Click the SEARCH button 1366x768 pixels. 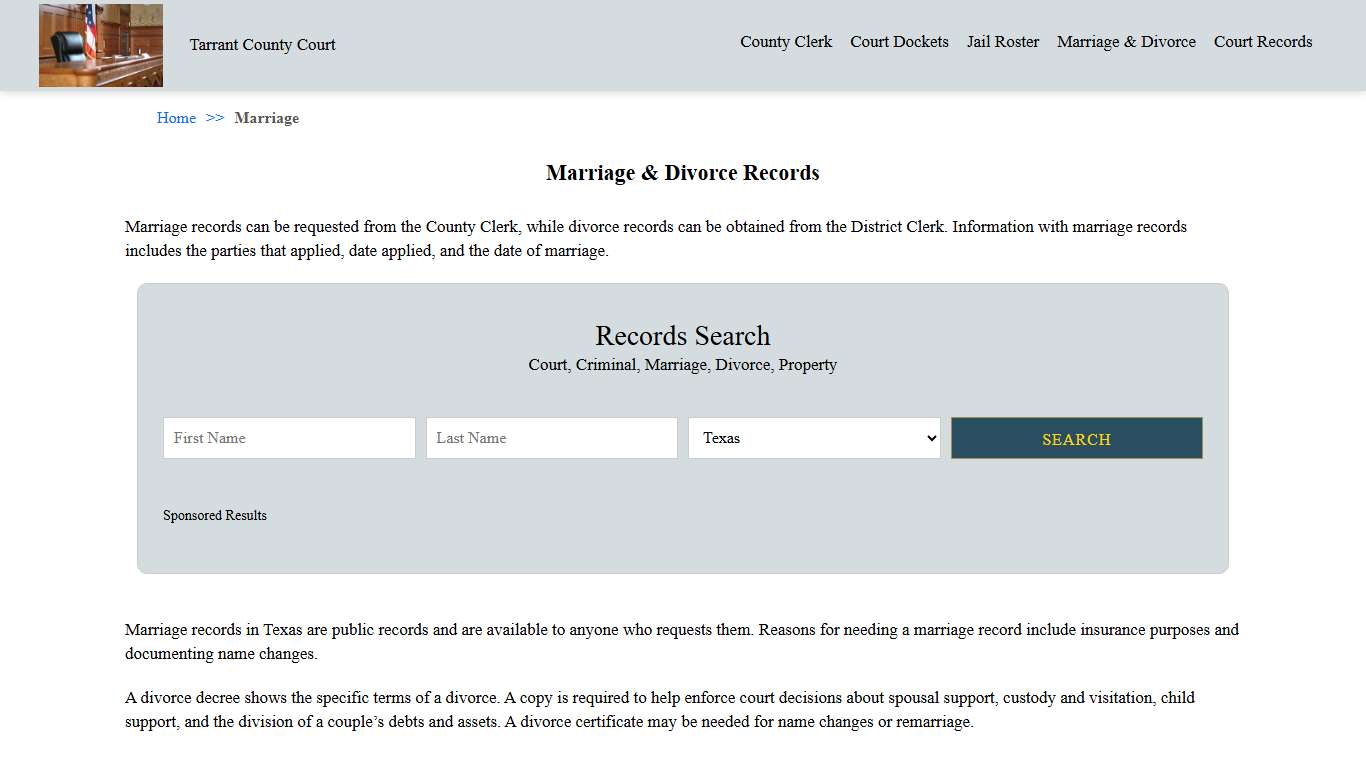(x=1077, y=438)
